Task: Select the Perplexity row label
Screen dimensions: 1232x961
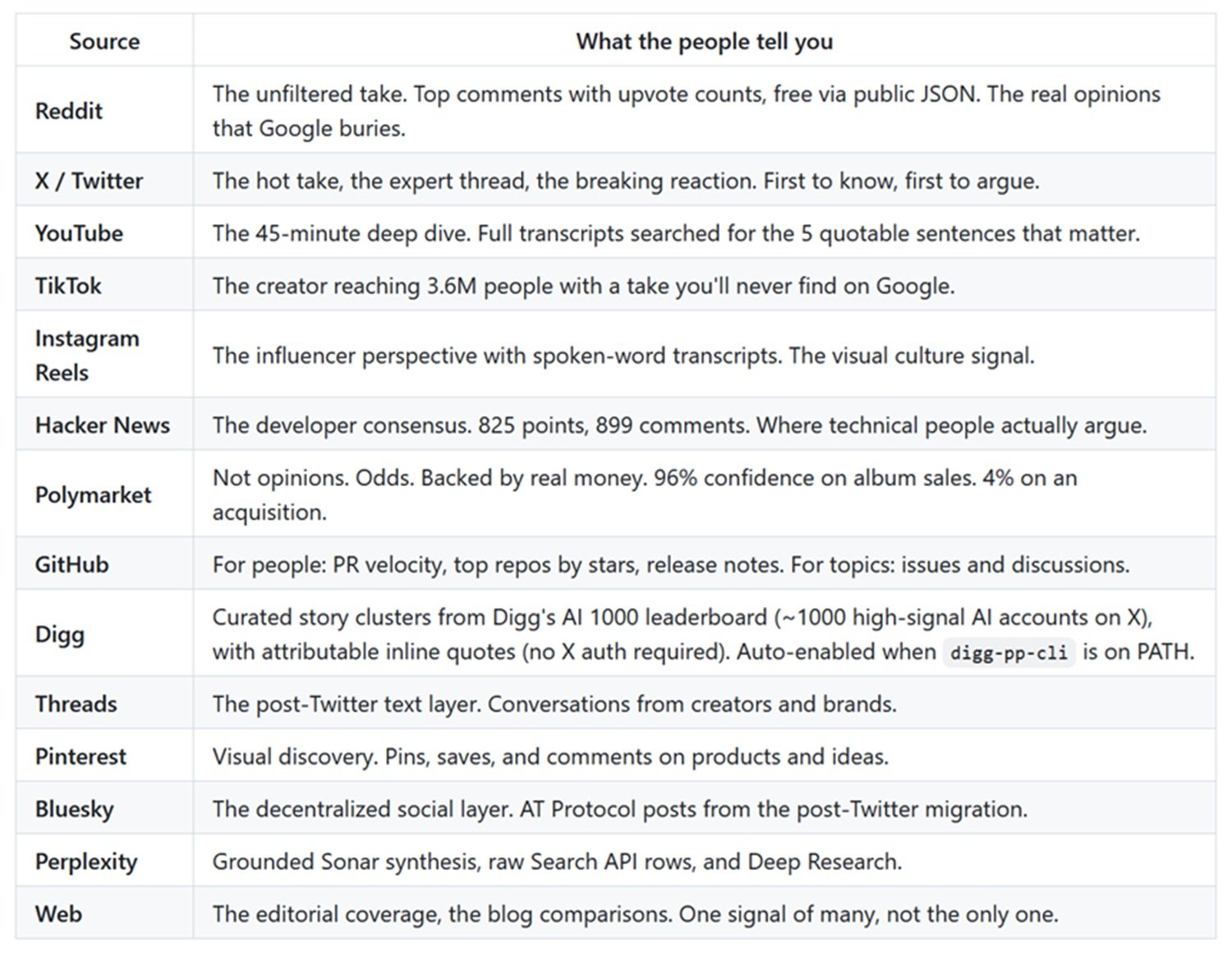Action: [86, 862]
